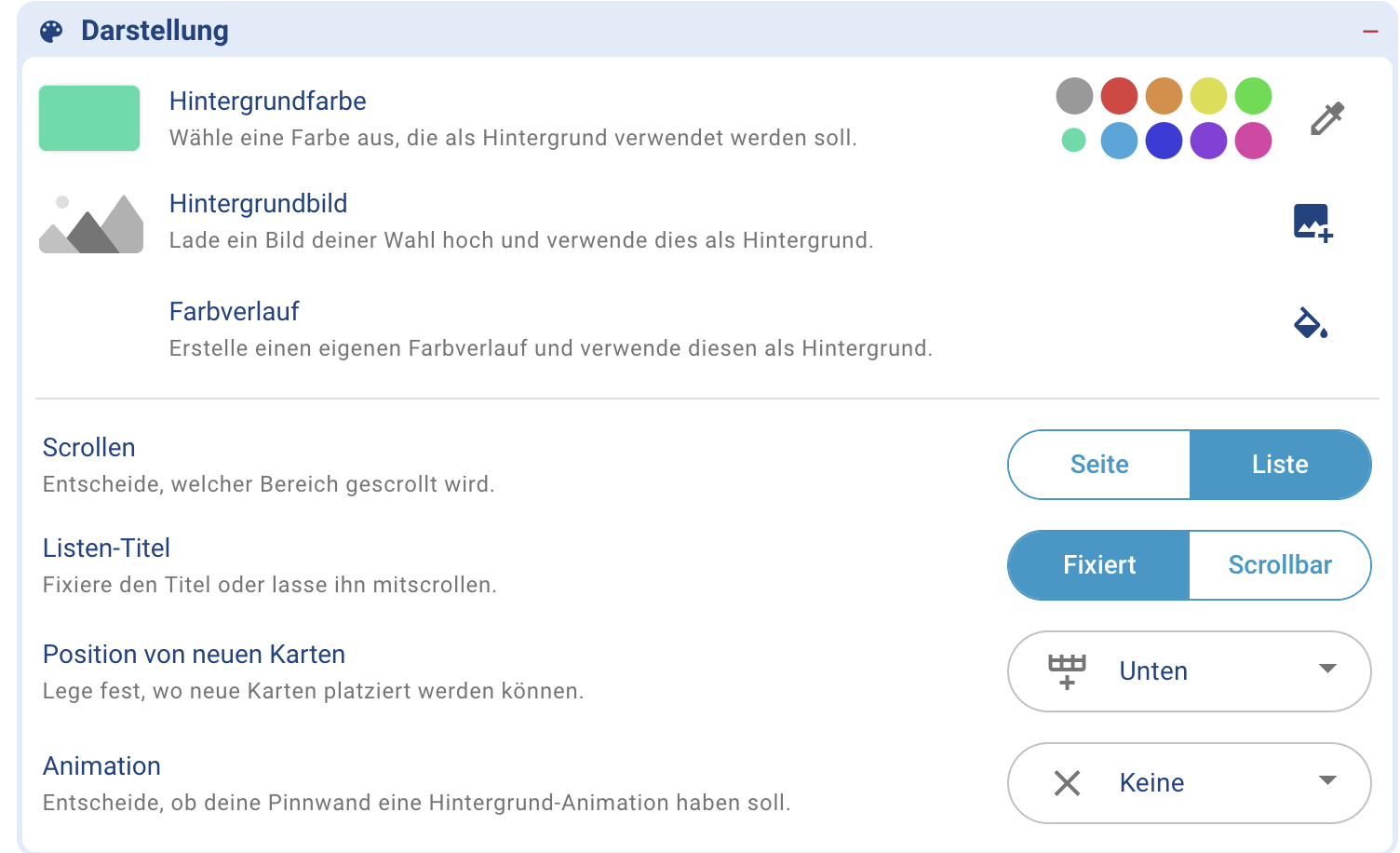
Task: Select the pink background color swatch
Action: [x=1253, y=141]
